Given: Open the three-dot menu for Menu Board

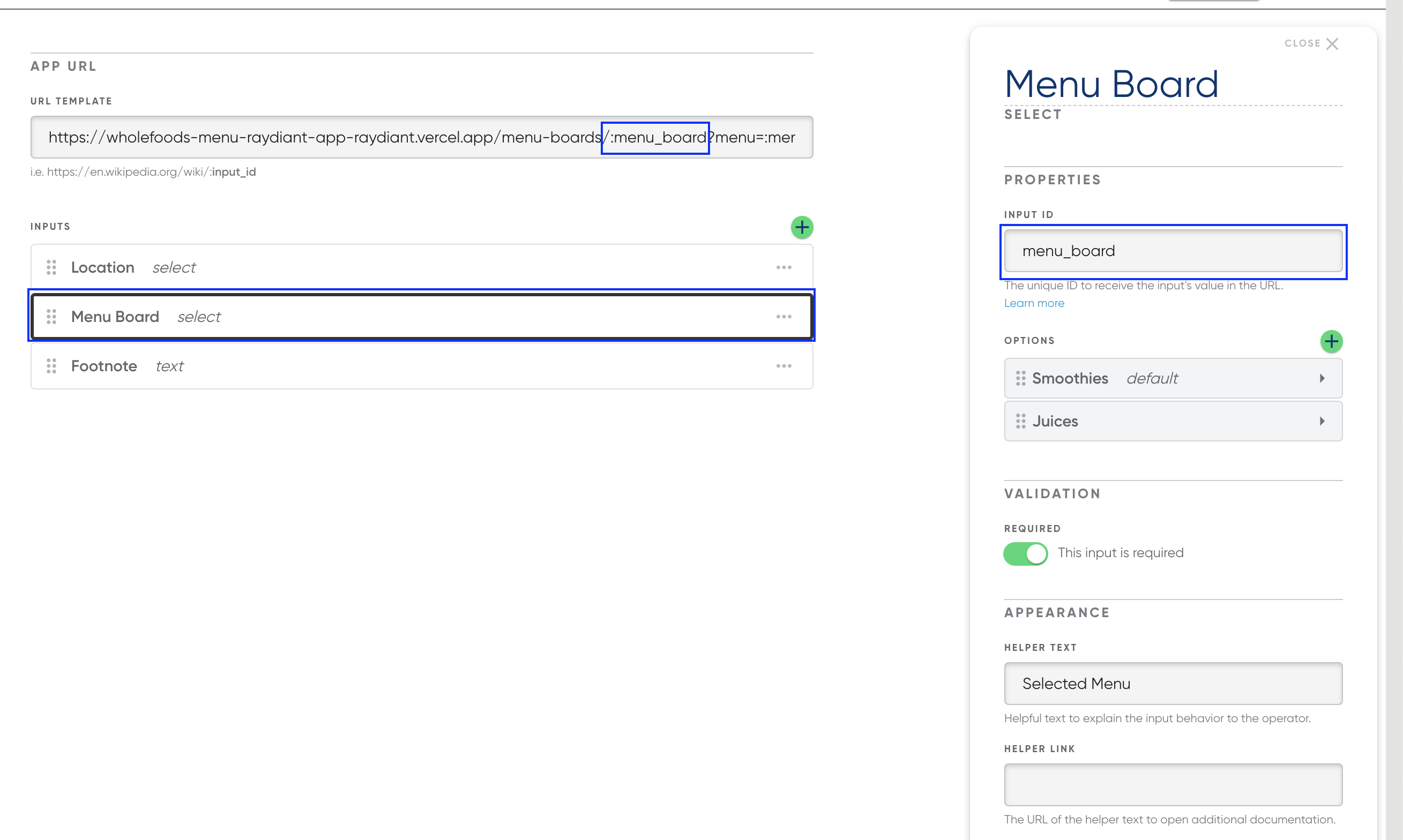Looking at the screenshot, I should [x=783, y=317].
